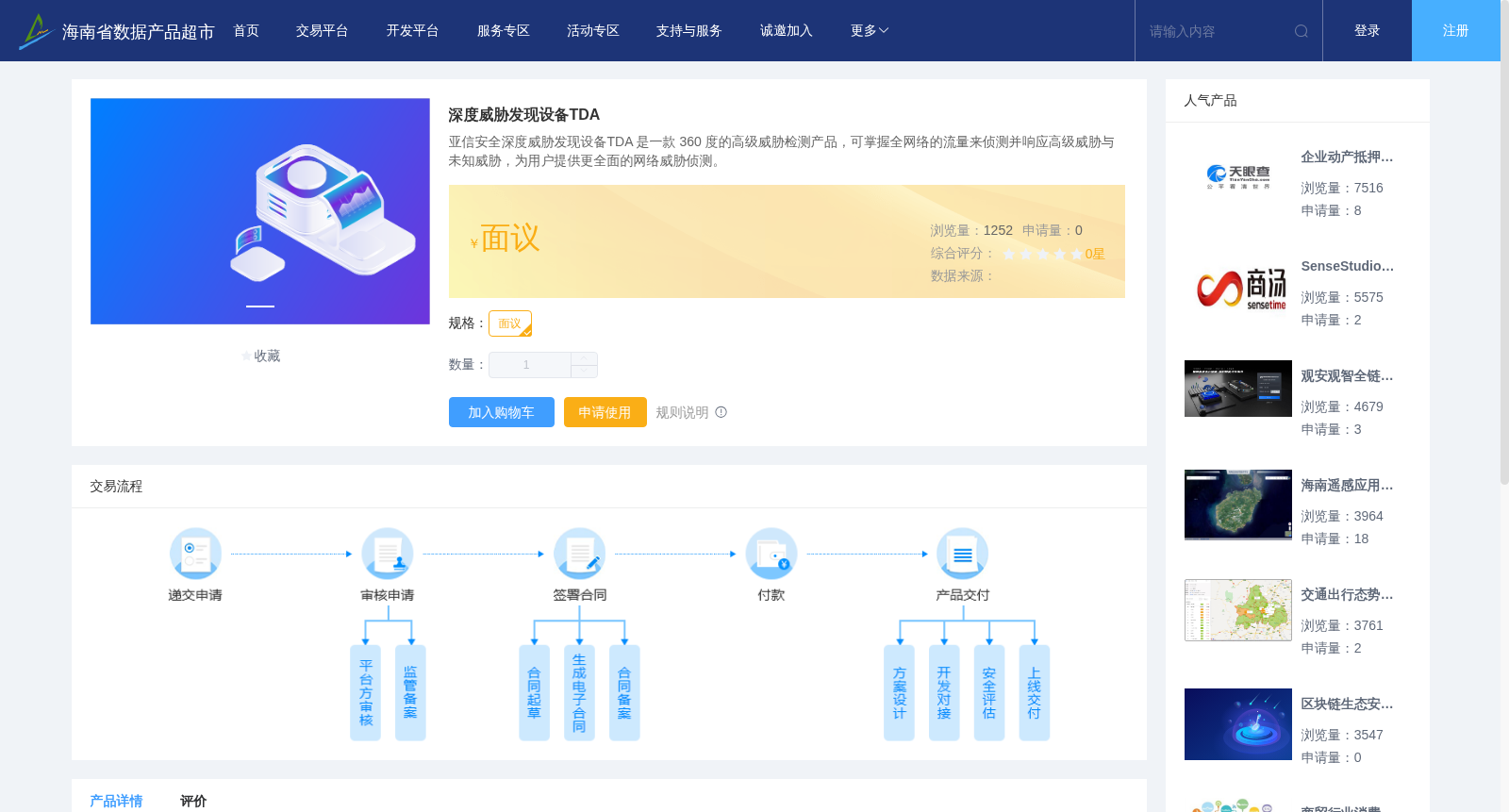Click the last rating star before 0星
Viewport: 1509px width, 812px height.
[1077, 254]
